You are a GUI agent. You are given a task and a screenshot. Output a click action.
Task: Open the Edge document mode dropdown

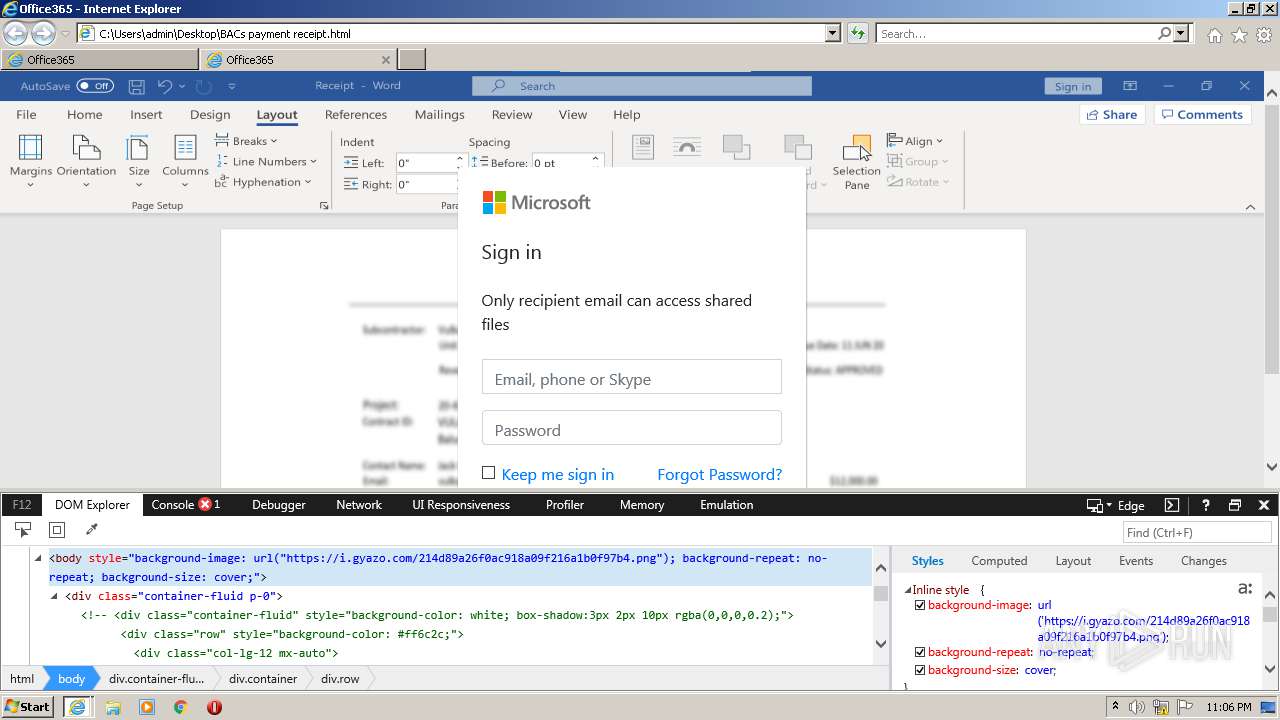pyautogui.click(x=1117, y=505)
